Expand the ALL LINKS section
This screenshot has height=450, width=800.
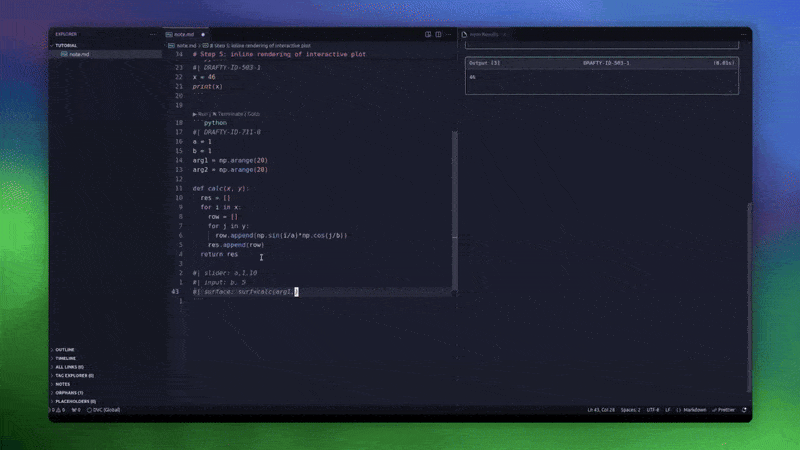(69, 367)
